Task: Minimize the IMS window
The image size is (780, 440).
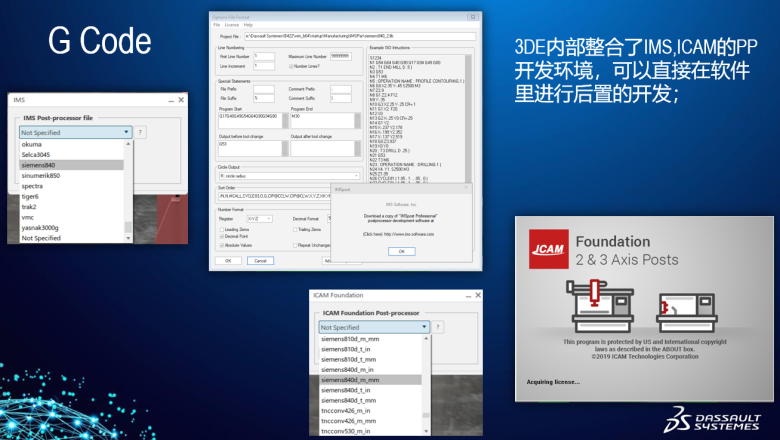Action: pyautogui.click(x=171, y=100)
